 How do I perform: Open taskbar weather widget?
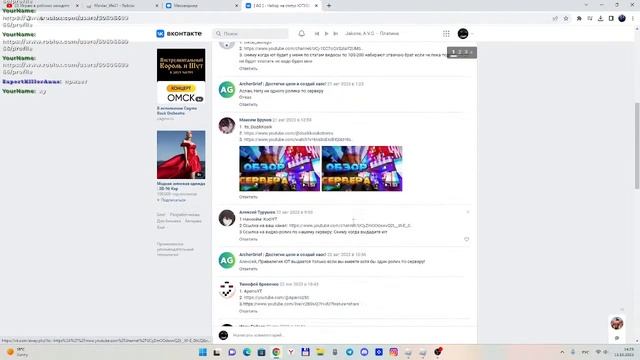tap(17, 352)
